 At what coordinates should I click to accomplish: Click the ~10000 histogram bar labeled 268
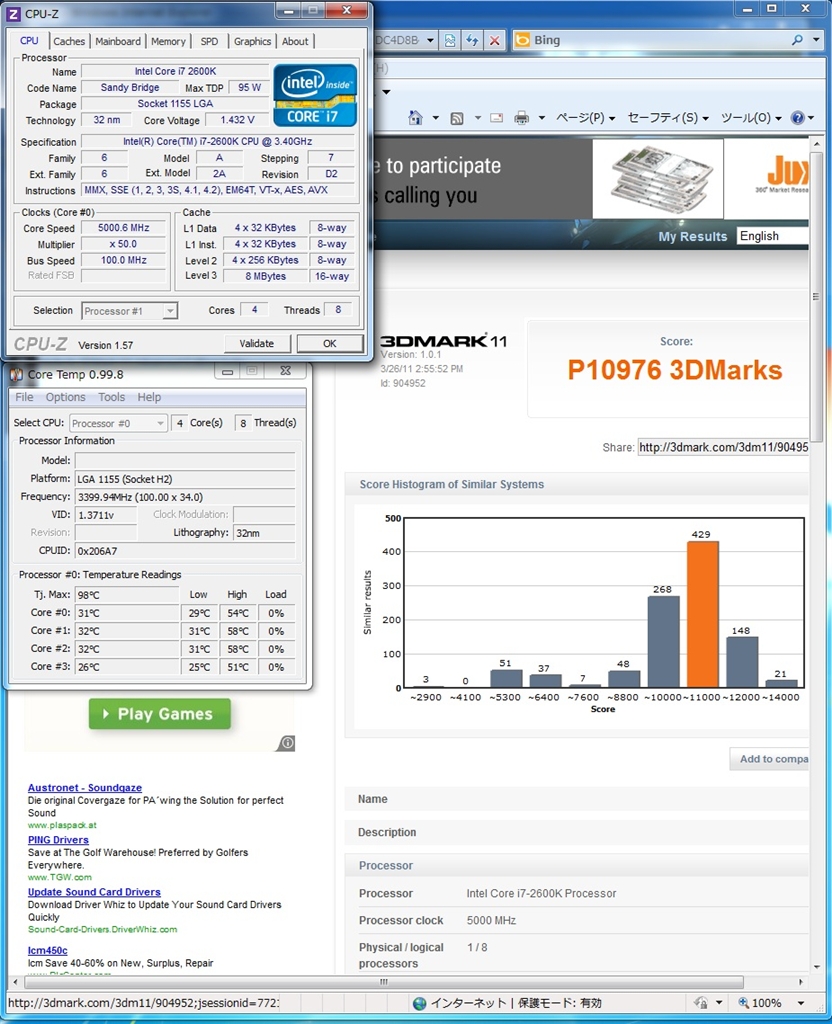point(663,641)
